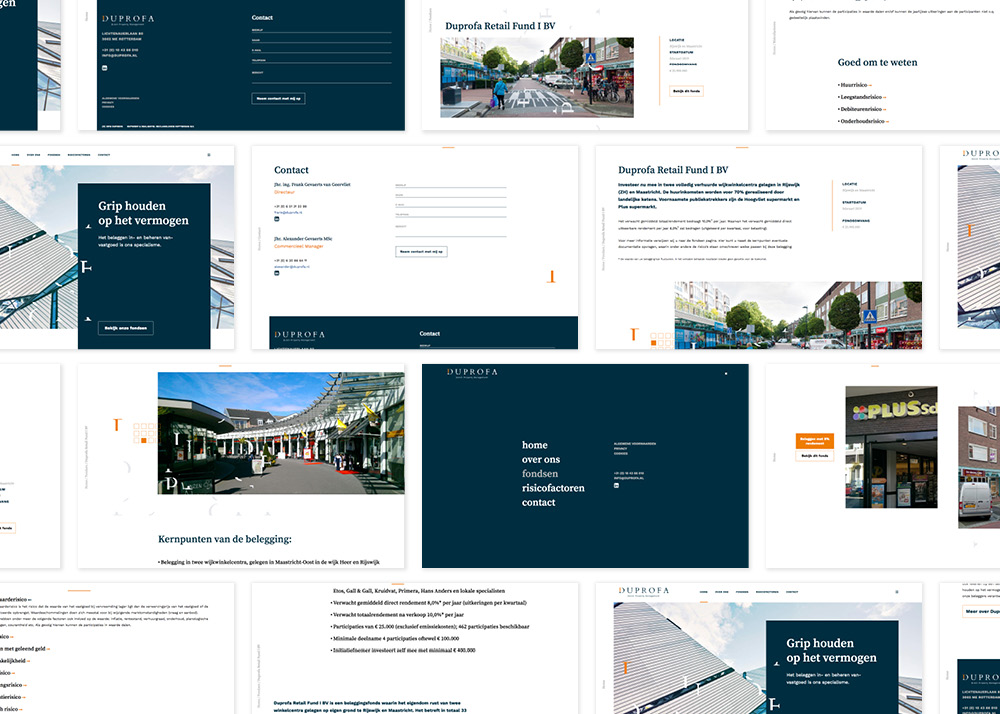Click INFO@DUPROFA.NL in top dark footer panel
1000x714 pixels.
[x=120, y=55]
